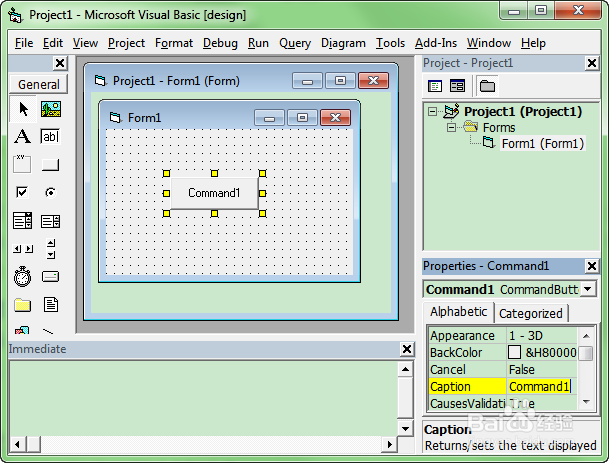The width and height of the screenshot is (609, 463).
Task: Switch to the Alphabetic properties tab
Action: 458,312
